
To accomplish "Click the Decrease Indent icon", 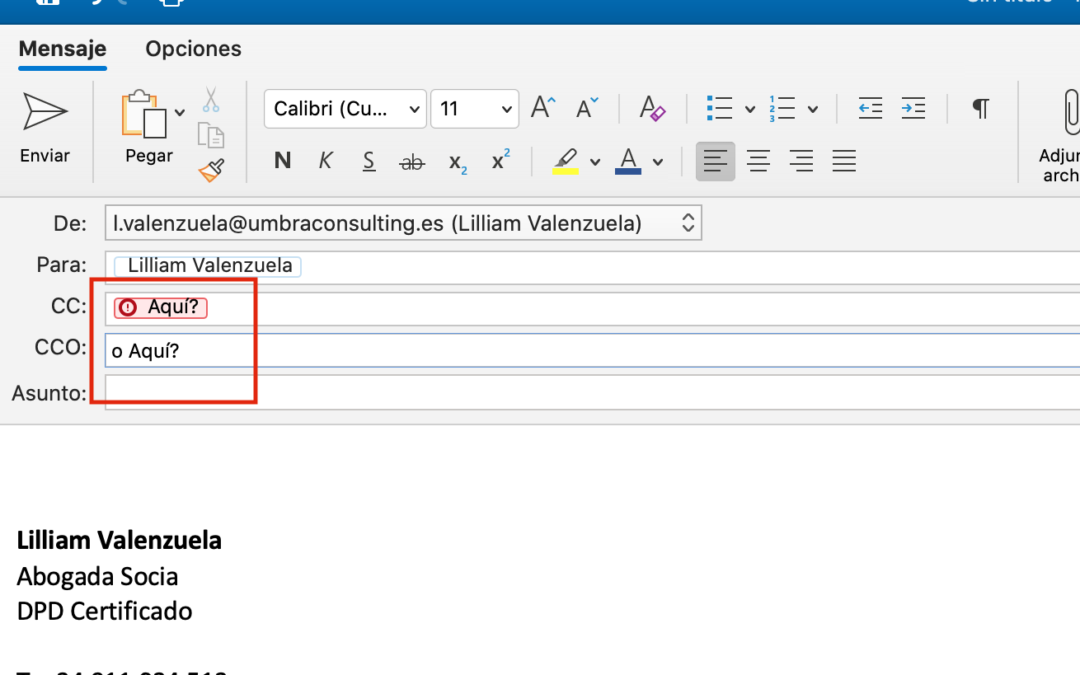I will 870,108.
